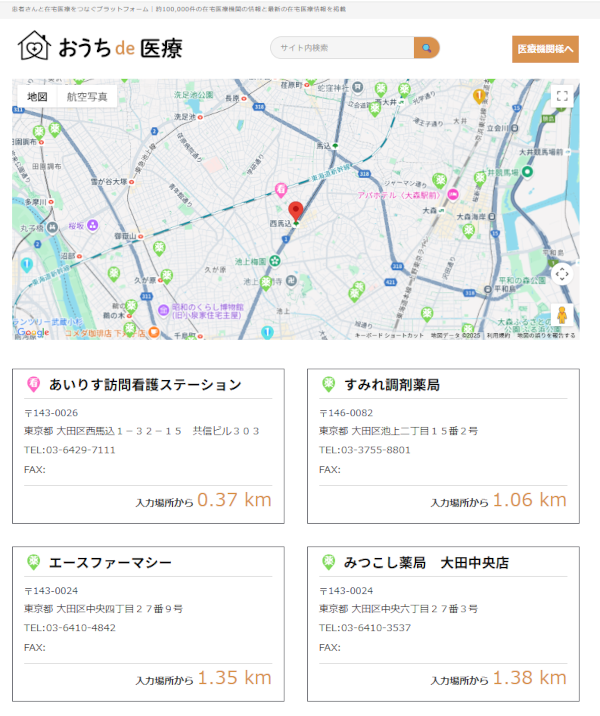Click the Google logo on map
The height and width of the screenshot is (716, 600).
32,332
